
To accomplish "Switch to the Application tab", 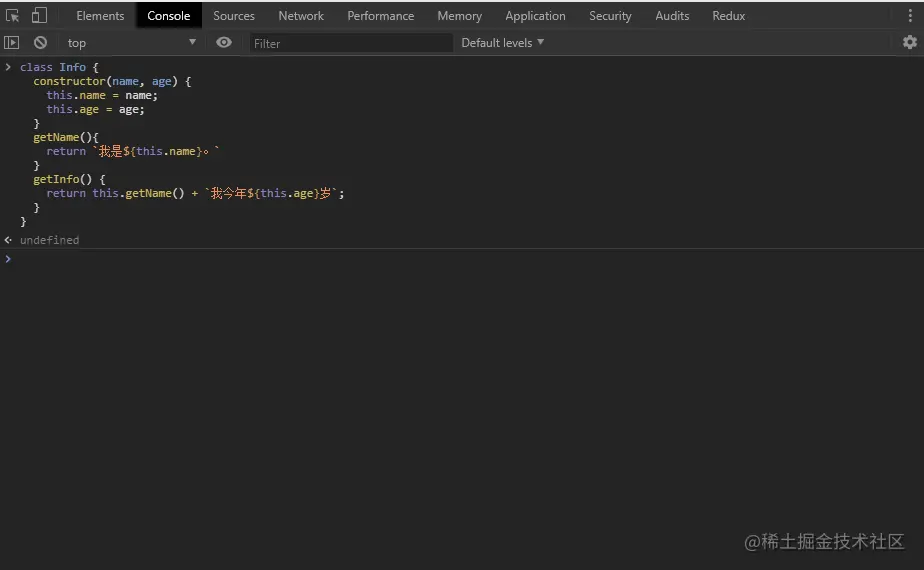I will point(535,16).
